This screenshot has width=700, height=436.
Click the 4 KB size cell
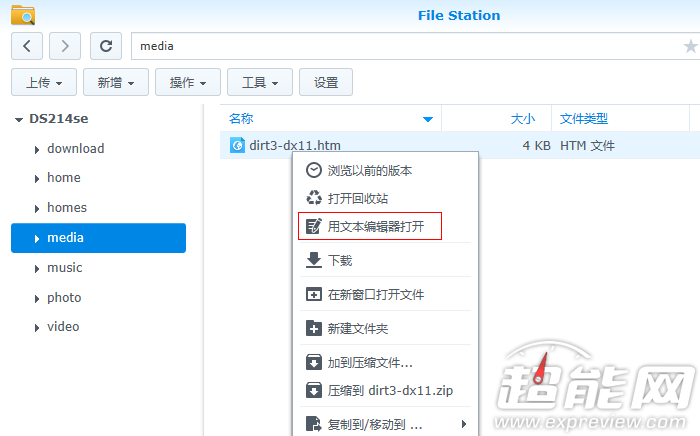[x=536, y=145]
